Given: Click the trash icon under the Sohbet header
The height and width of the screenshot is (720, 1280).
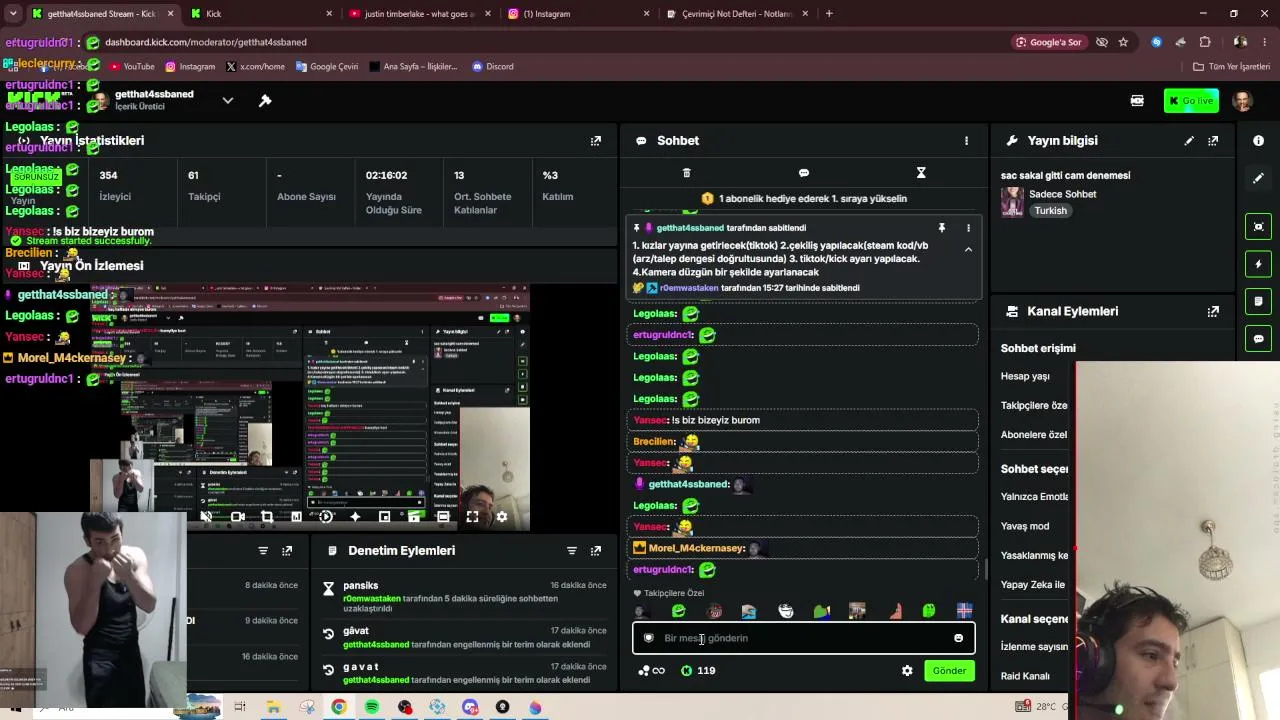Looking at the screenshot, I should pyautogui.click(x=686, y=173).
